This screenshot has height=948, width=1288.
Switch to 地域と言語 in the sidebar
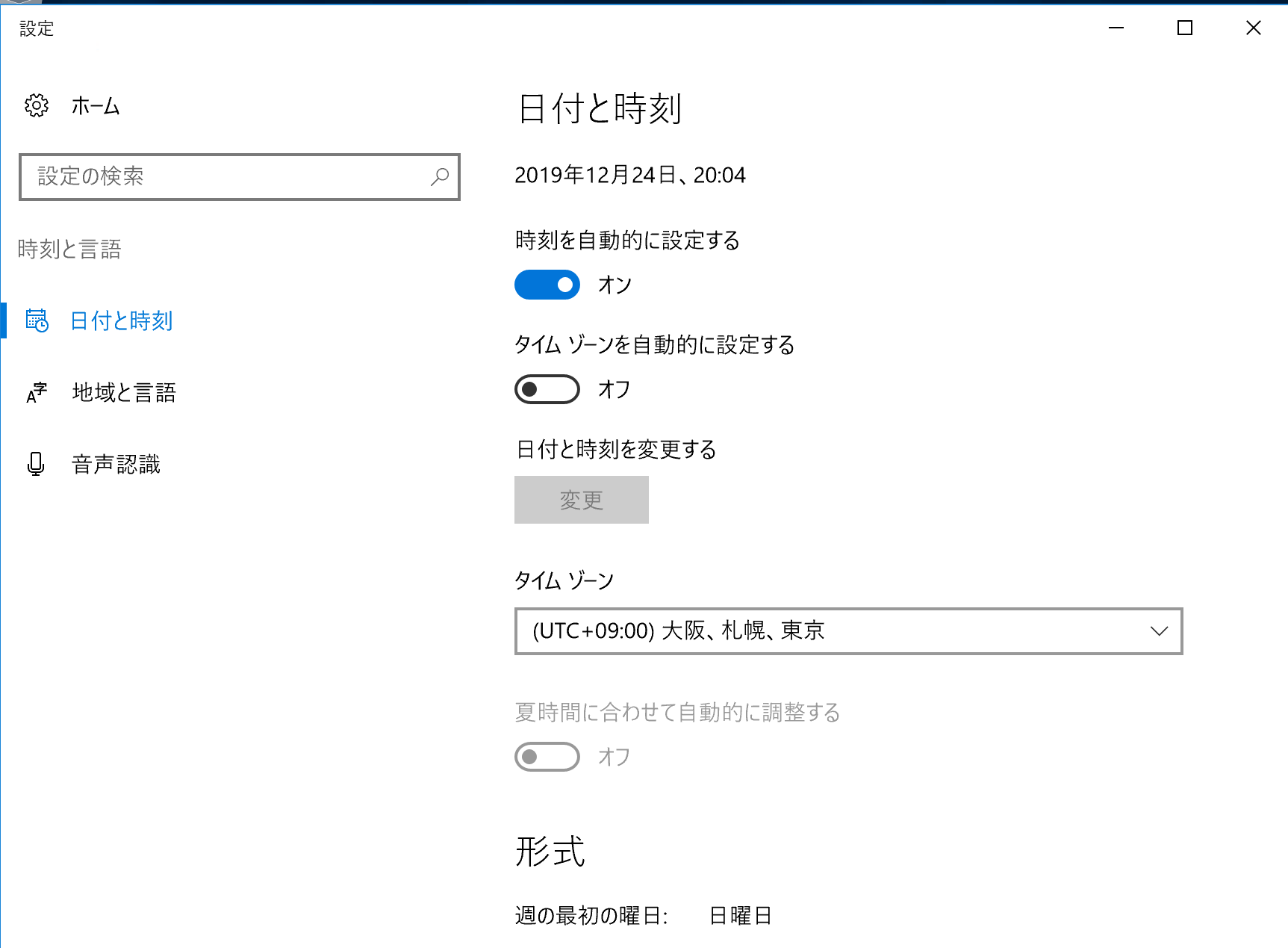click(124, 392)
